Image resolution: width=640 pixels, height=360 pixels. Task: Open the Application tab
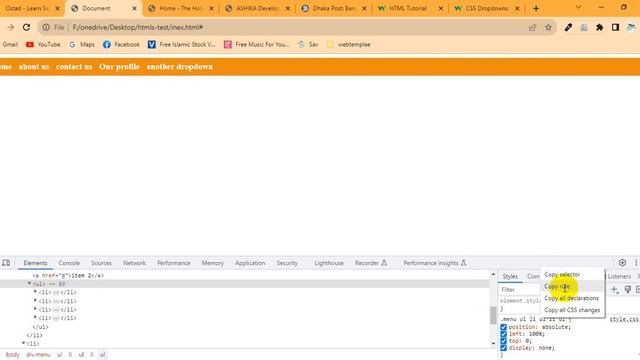pos(250,263)
